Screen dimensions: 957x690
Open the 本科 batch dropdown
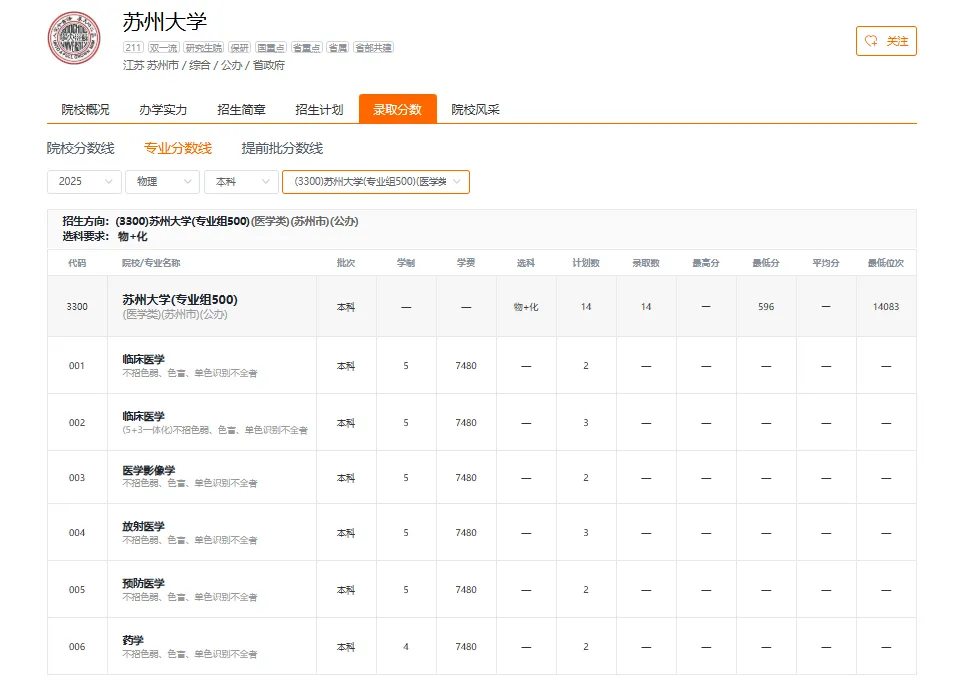[241, 182]
